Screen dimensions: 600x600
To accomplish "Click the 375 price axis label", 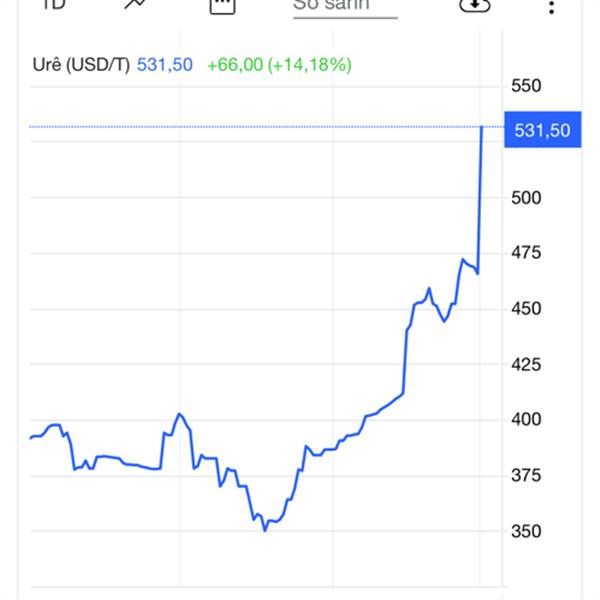I will [525, 476].
